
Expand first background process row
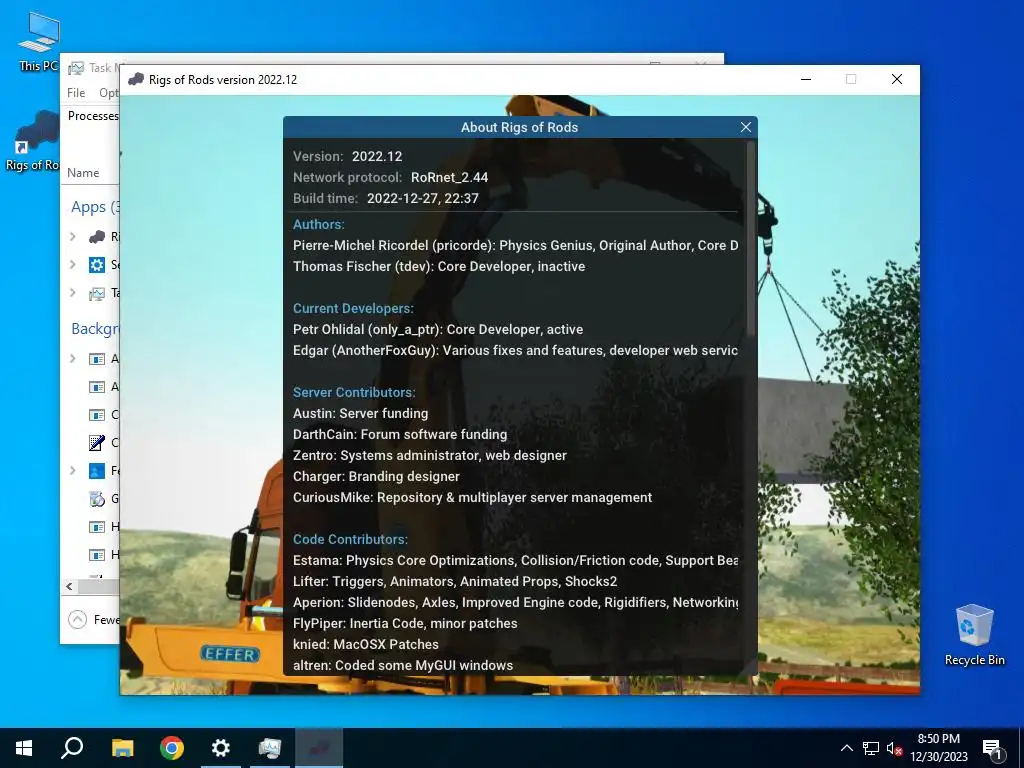click(72, 359)
